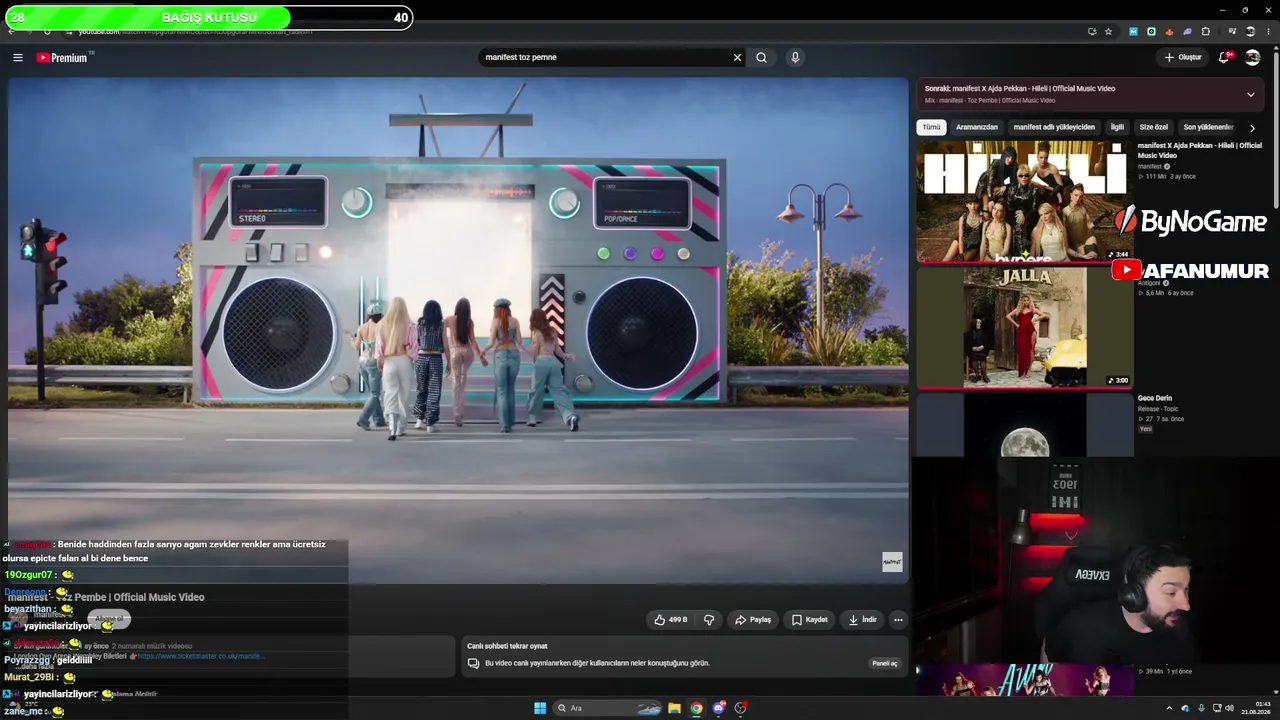Save the video with Kaydet
Screen dimensions: 1280x720
tap(809, 620)
